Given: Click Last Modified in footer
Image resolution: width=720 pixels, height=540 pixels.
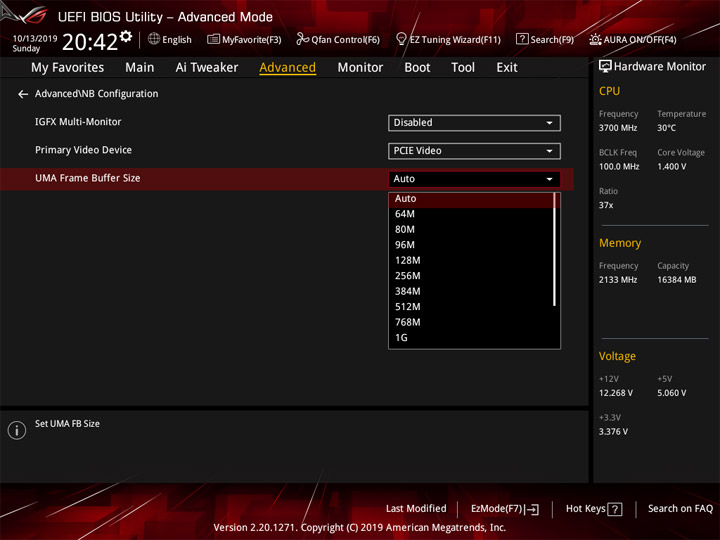Looking at the screenshot, I should tap(416, 509).
